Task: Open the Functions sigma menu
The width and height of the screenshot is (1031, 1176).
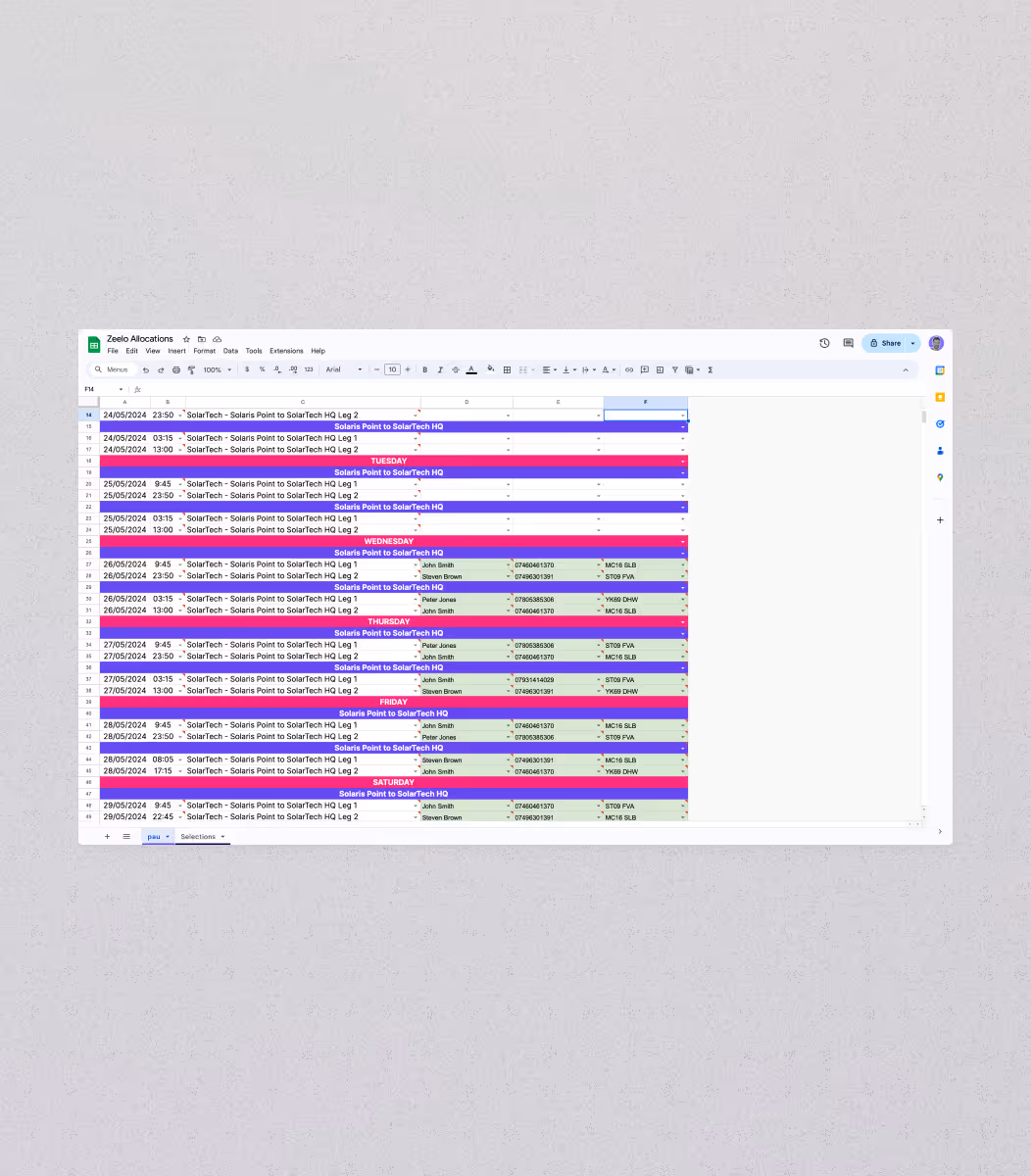Action: tap(710, 369)
